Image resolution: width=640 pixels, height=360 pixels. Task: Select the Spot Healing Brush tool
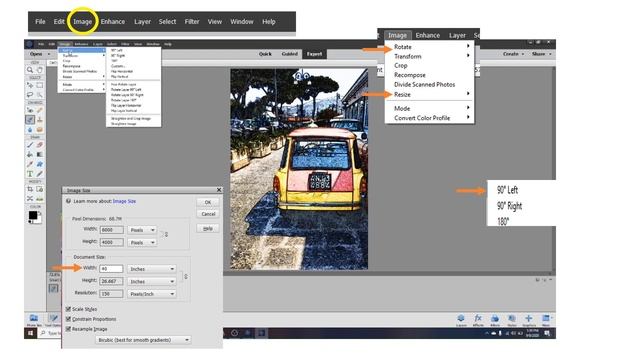coord(40,110)
